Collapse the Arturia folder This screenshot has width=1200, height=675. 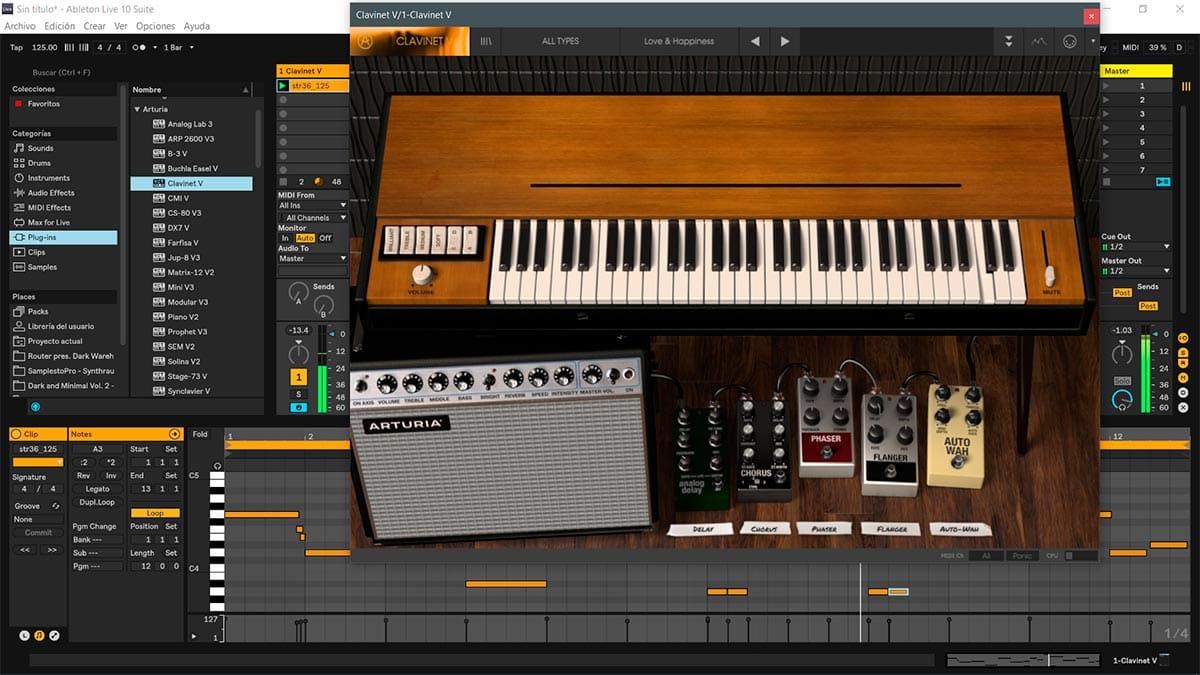[x=137, y=109]
